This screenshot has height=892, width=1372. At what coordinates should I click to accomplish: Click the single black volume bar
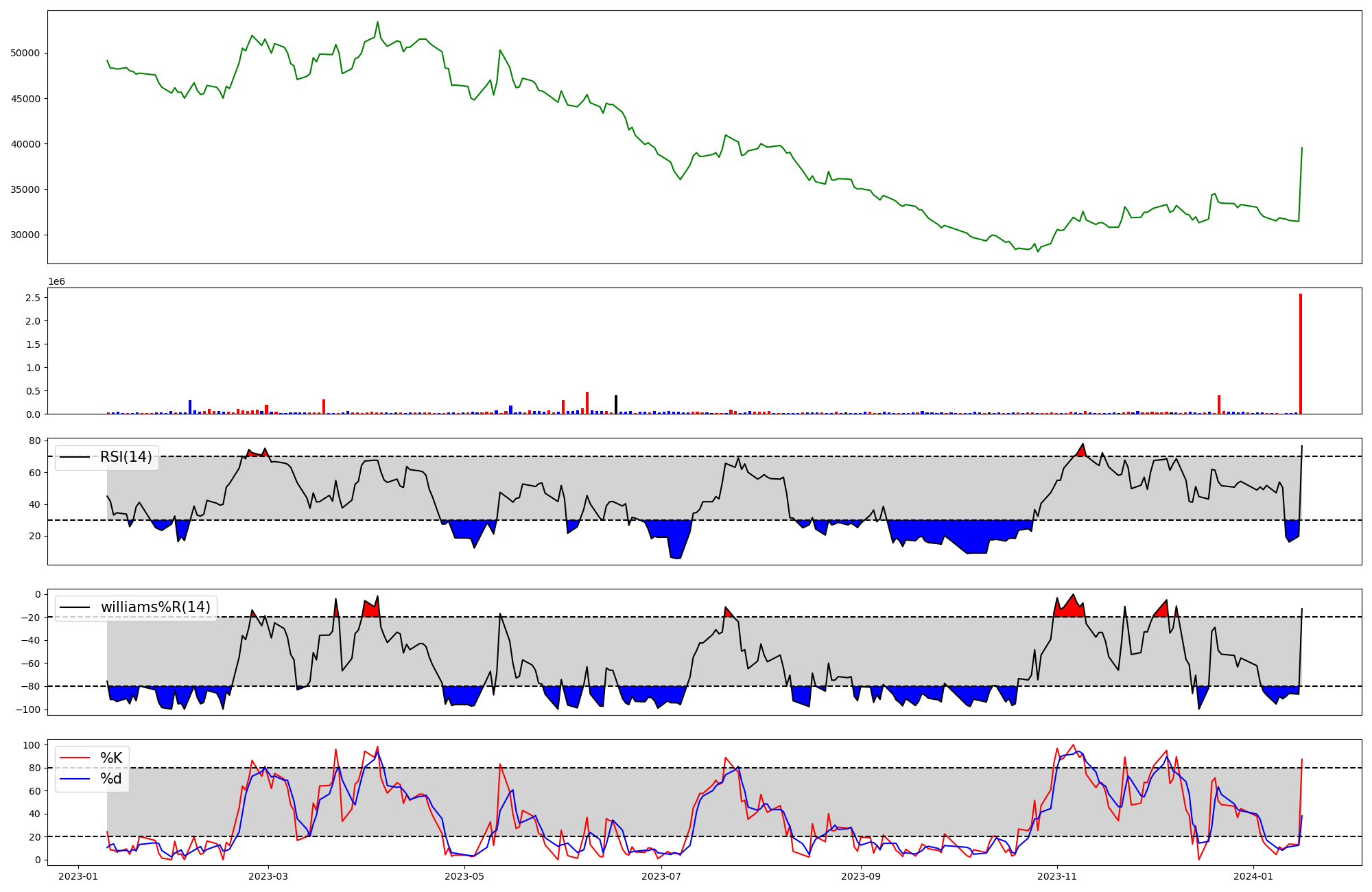click(616, 405)
